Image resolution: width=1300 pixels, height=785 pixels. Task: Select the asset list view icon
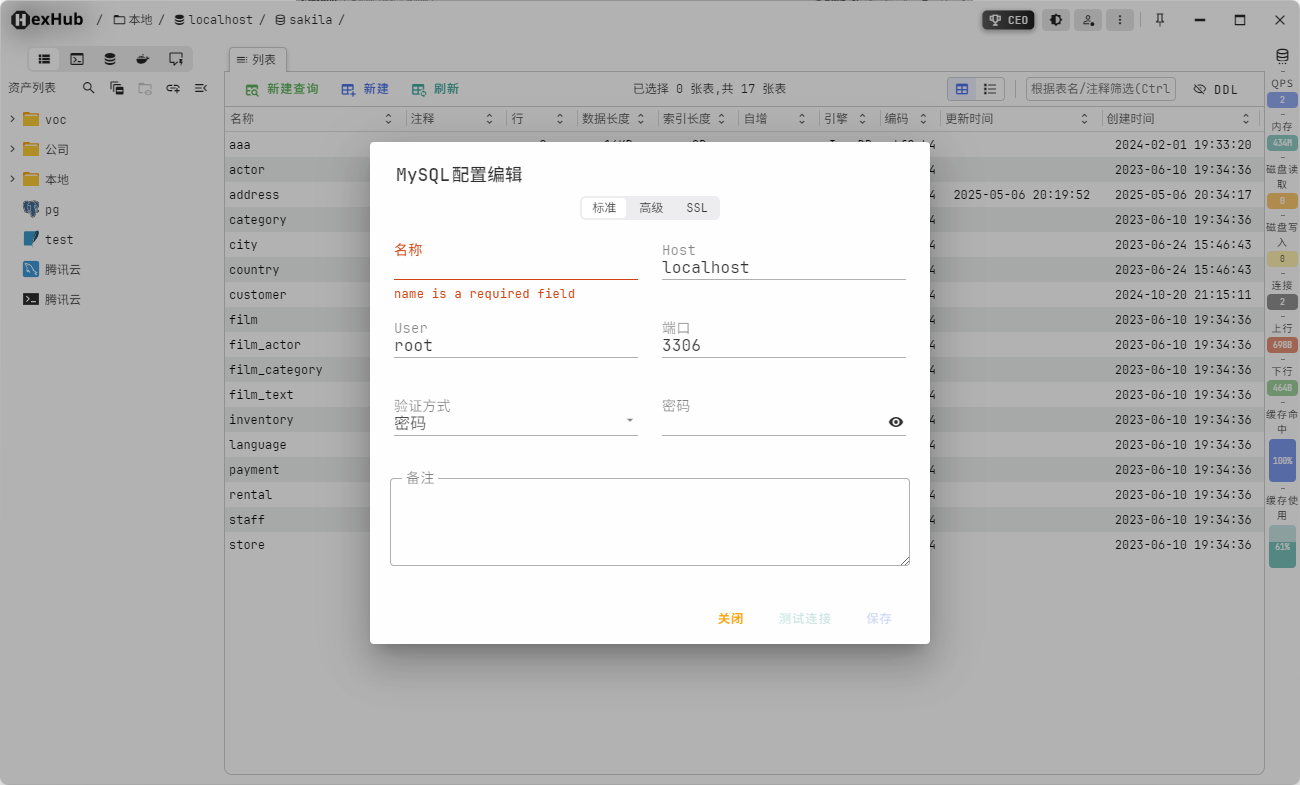pyautogui.click(x=44, y=59)
